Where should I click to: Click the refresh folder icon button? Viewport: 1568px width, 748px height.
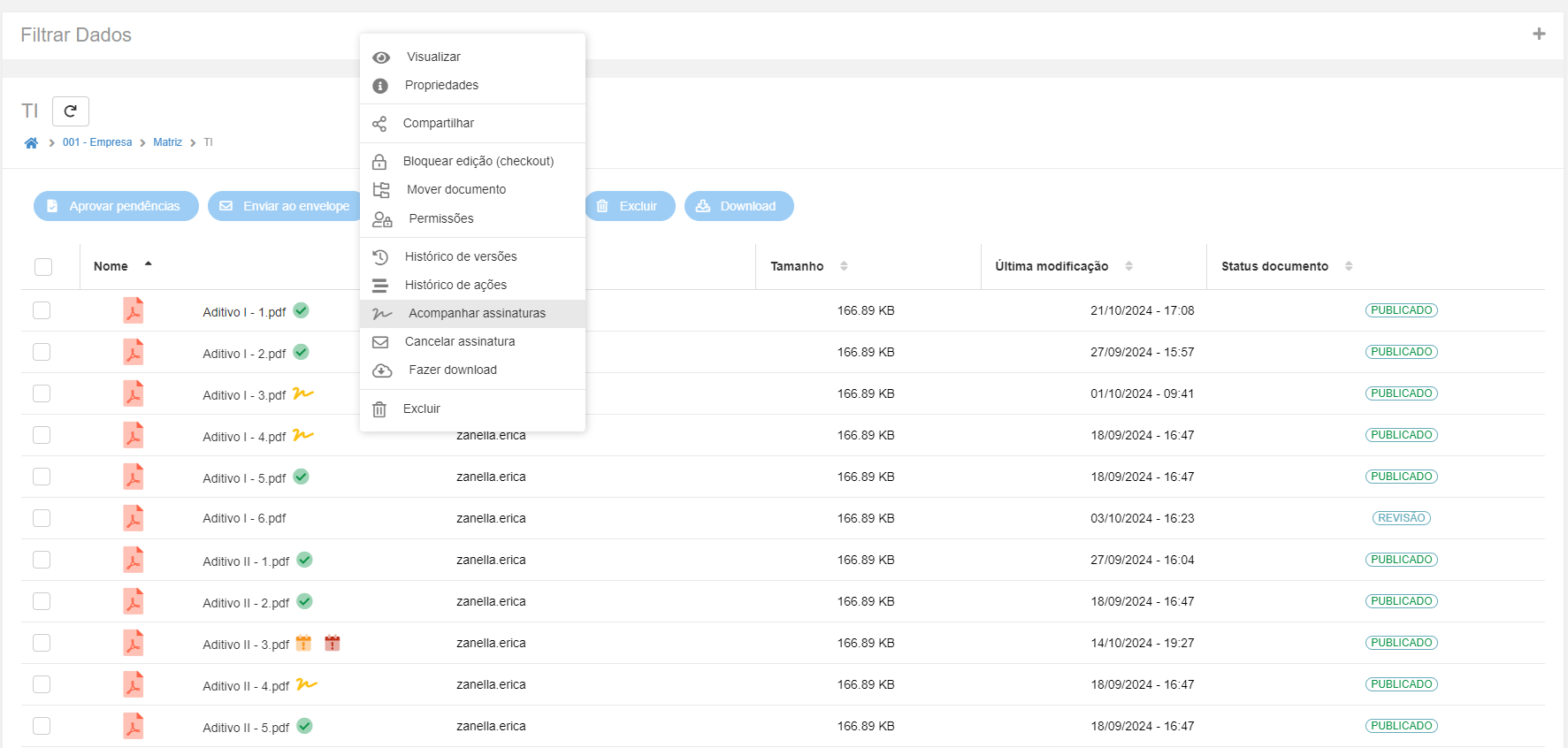pyautogui.click(x=71, y=111)
